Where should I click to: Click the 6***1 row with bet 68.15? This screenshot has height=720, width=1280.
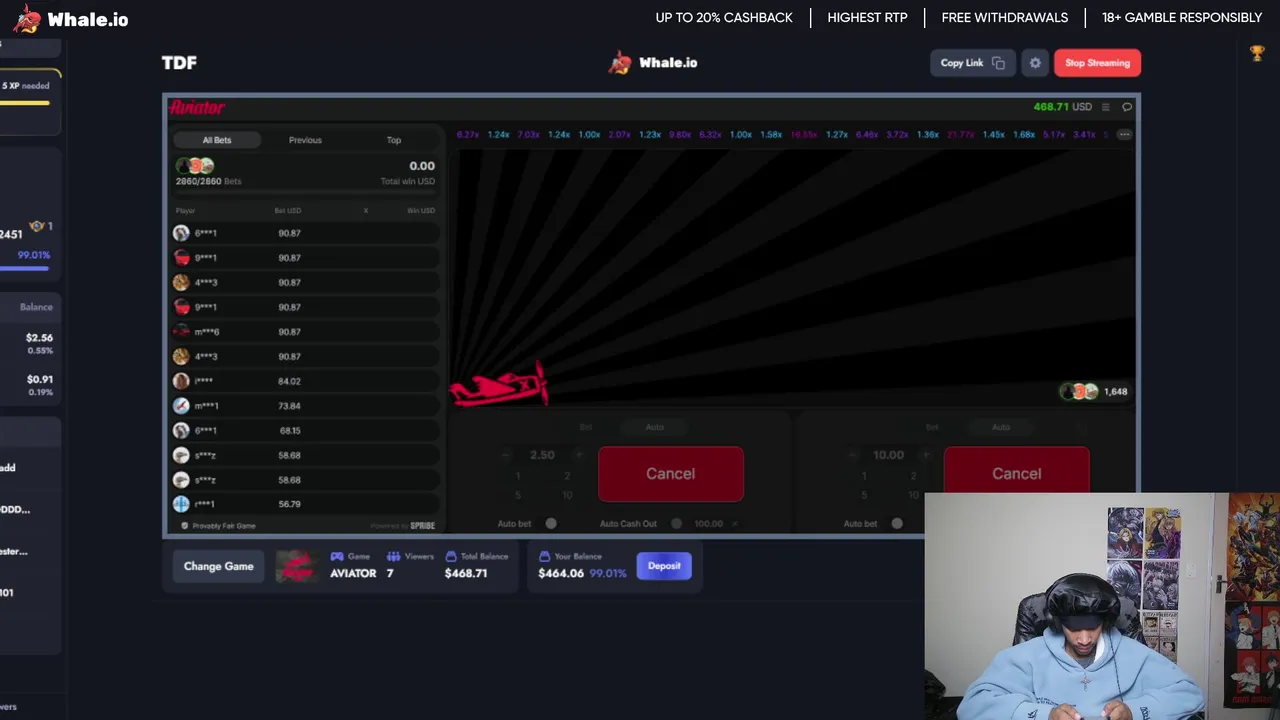click(305, 430)
